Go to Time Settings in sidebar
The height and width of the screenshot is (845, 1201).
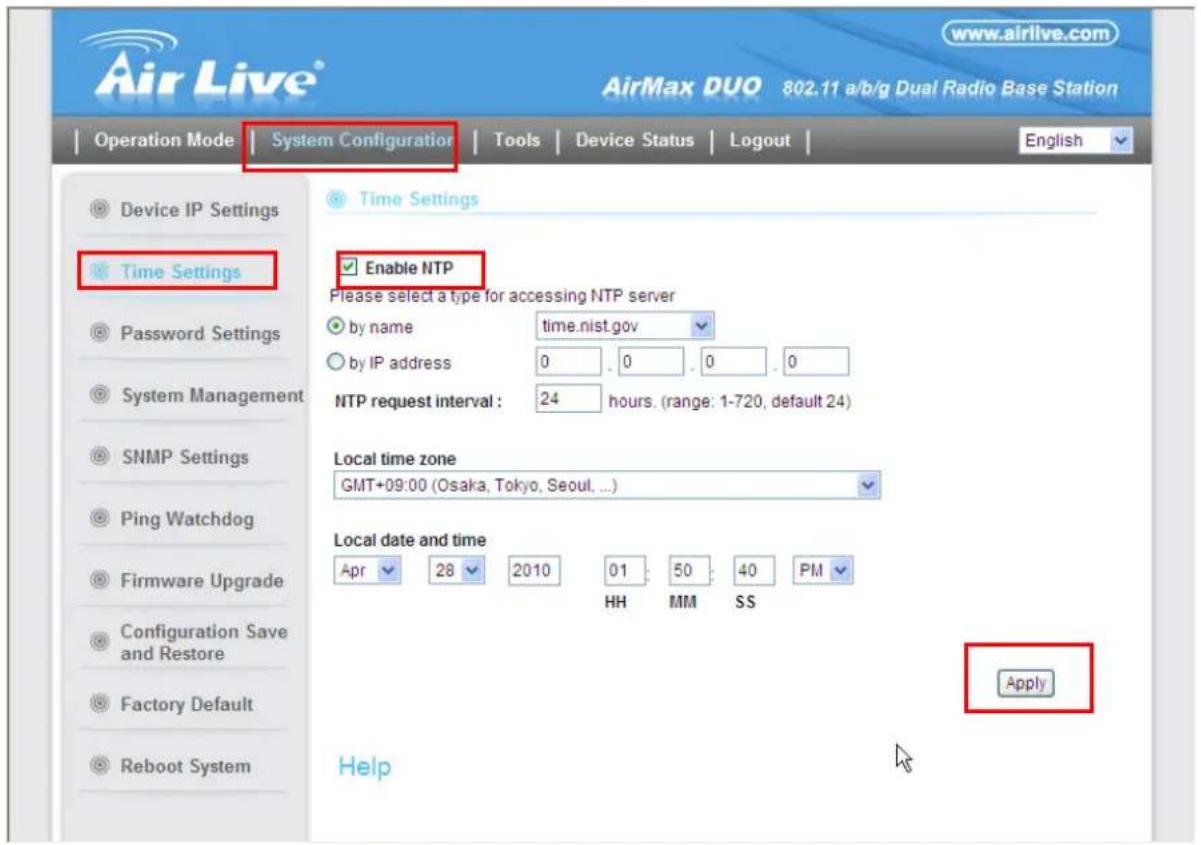pos(181,272)
